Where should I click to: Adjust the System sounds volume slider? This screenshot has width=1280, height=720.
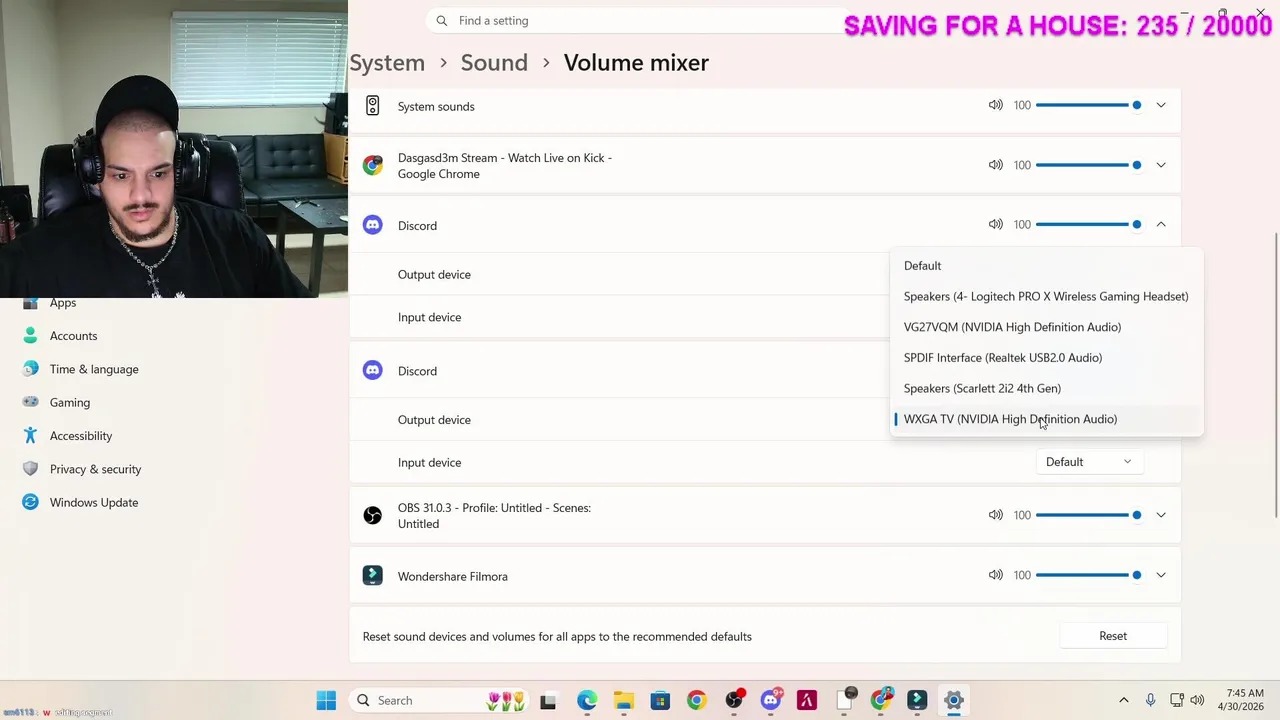coord(1090,105)
